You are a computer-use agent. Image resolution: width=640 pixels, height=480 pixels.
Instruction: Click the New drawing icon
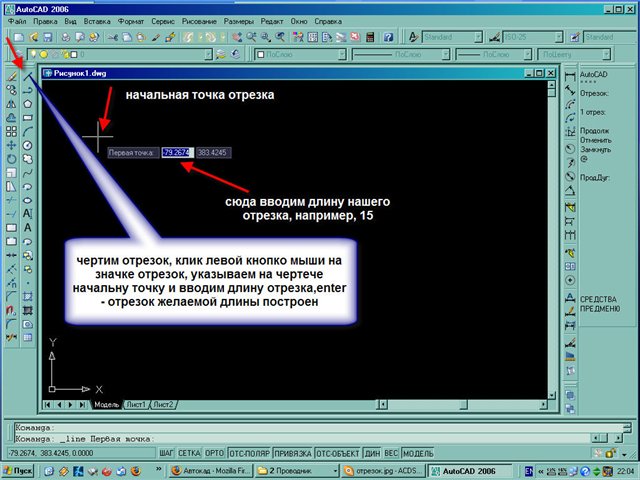(10, 35)
